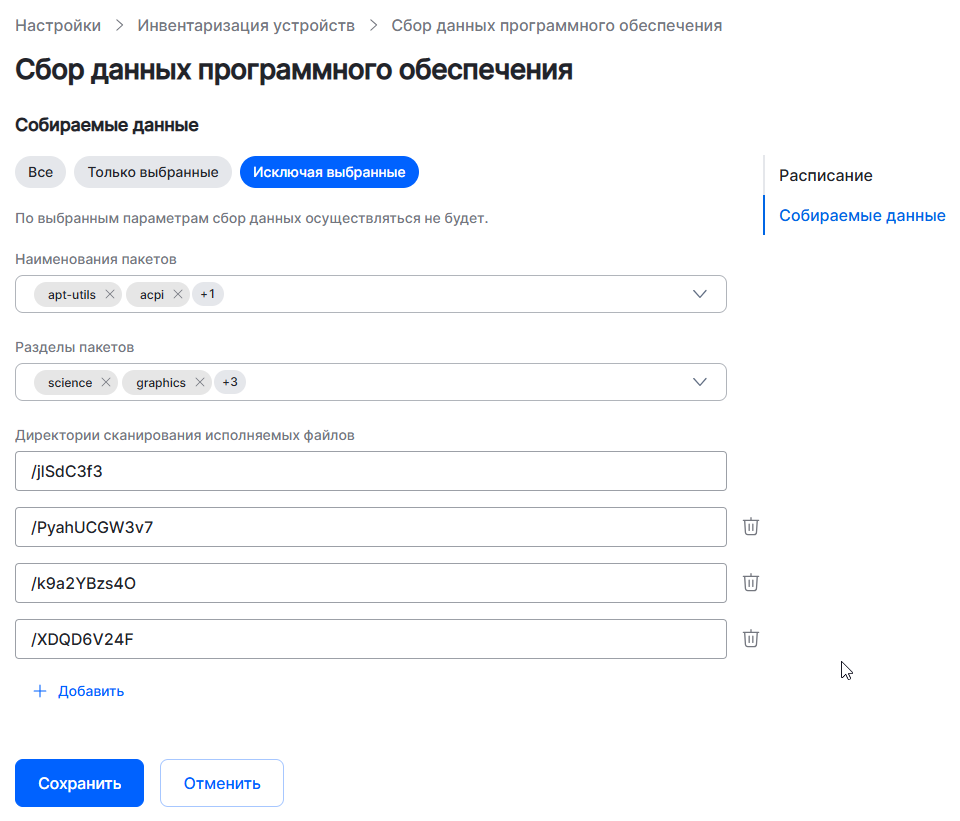This screenshot has height=821, width=960.
Task: Choose "Исключая выбранные" option
Action: point(329,172)
